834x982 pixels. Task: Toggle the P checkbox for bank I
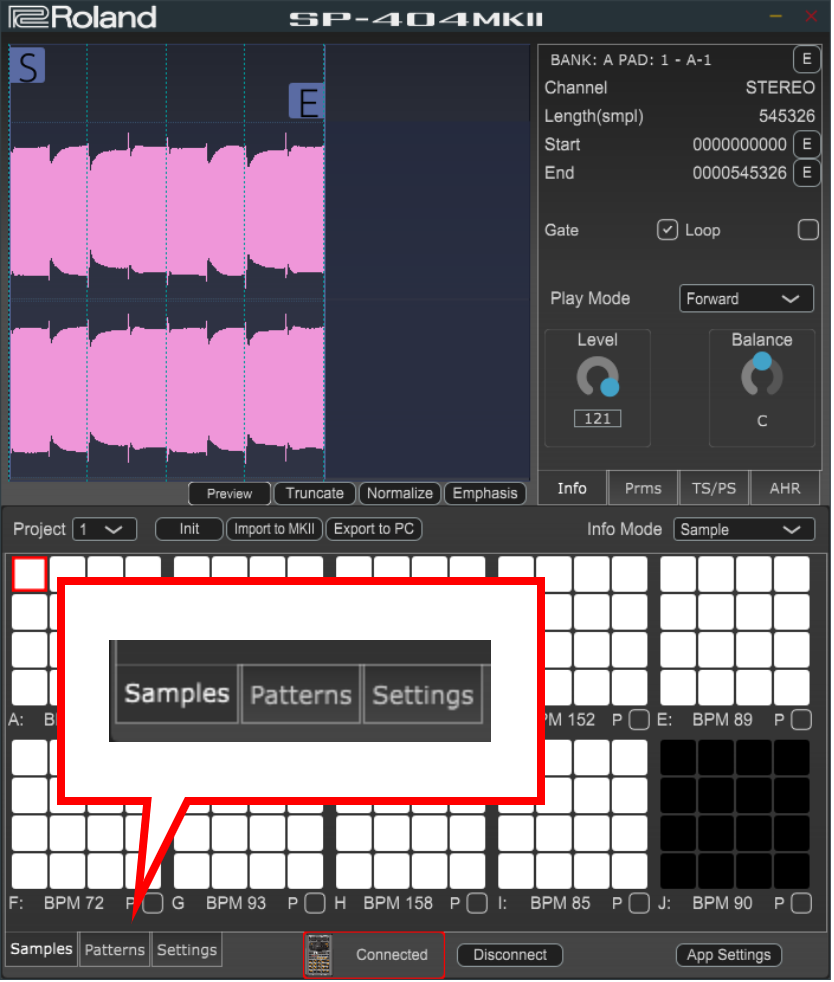point(641,905)
